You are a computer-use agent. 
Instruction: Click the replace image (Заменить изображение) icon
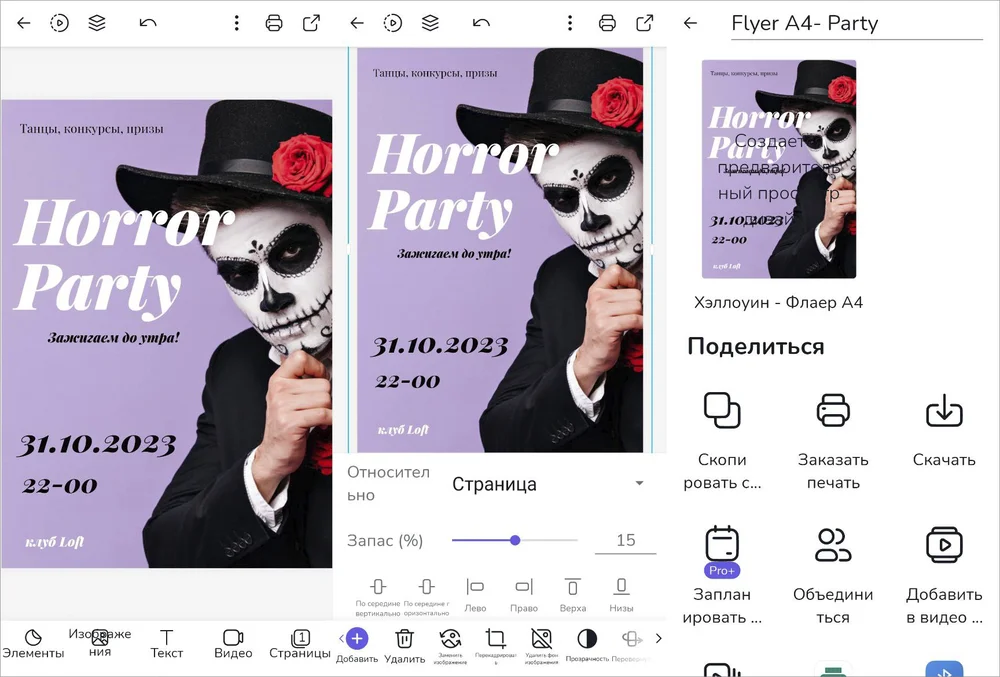(x=450, y=640)
